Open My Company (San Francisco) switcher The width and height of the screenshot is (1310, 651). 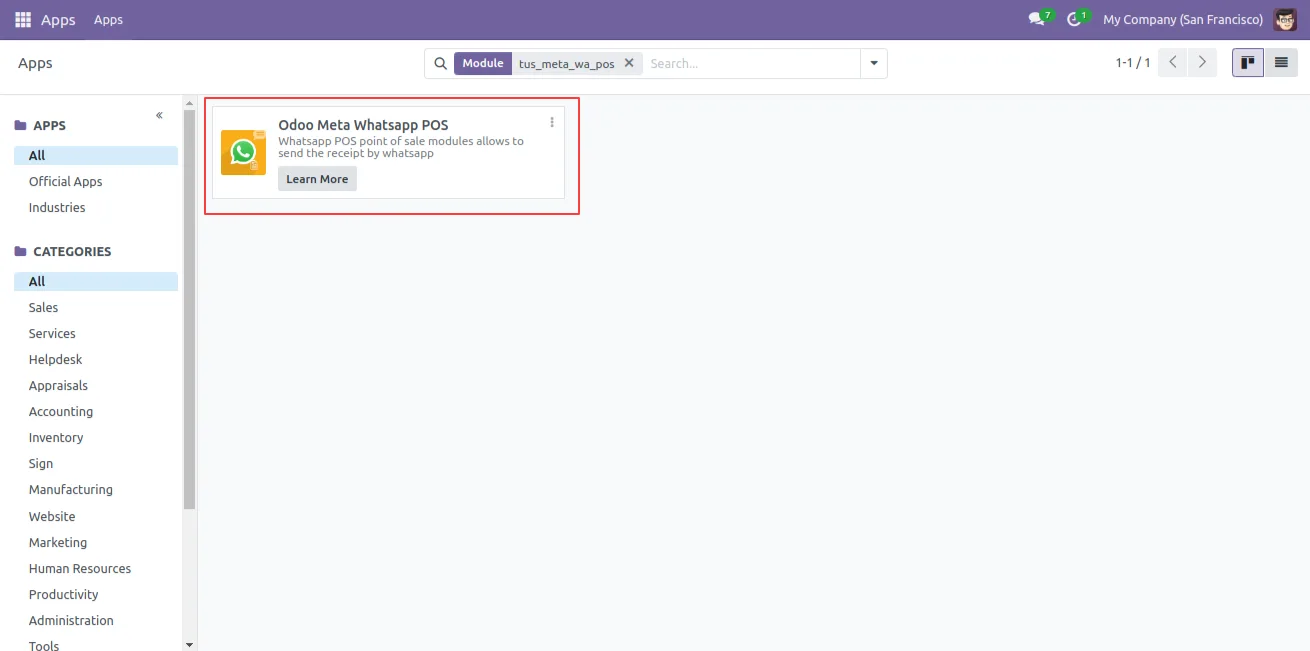pyautogui.click(x=1183, y=20)
